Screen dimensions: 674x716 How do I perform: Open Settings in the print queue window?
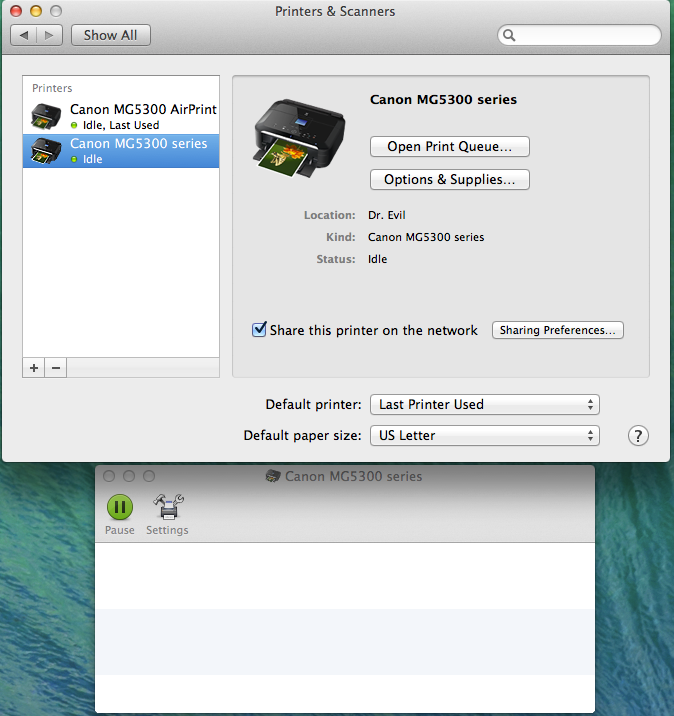[x=168, y=515]
